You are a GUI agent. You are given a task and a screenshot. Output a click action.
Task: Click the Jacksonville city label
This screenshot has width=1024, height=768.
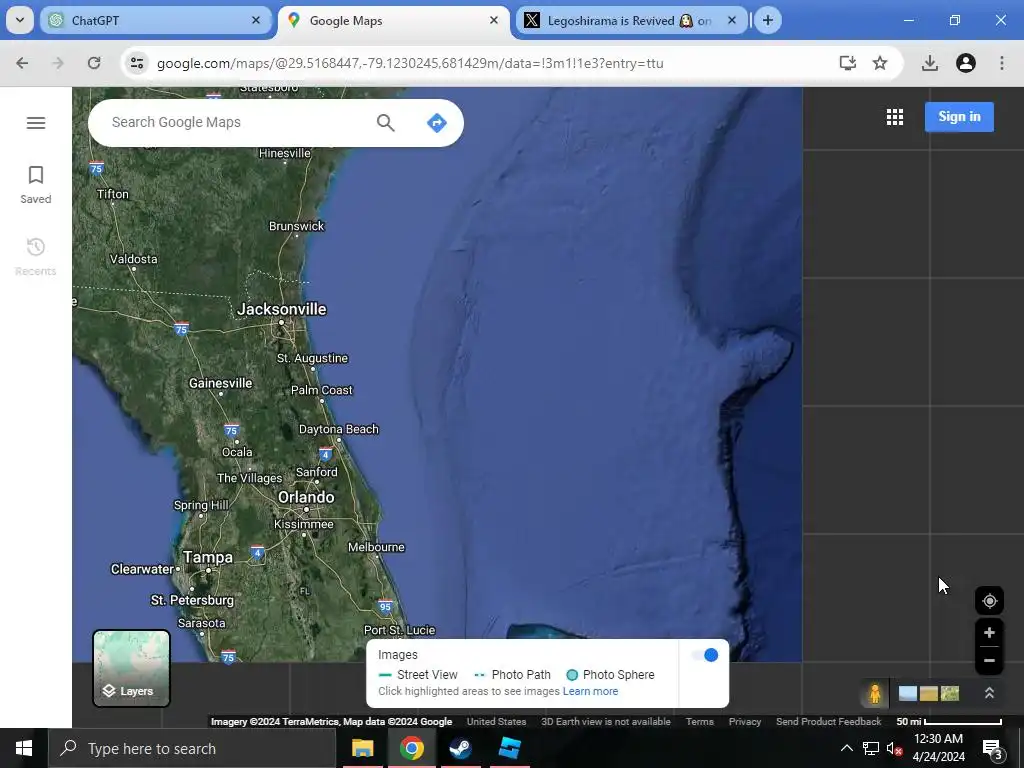[x=281, y=310]
